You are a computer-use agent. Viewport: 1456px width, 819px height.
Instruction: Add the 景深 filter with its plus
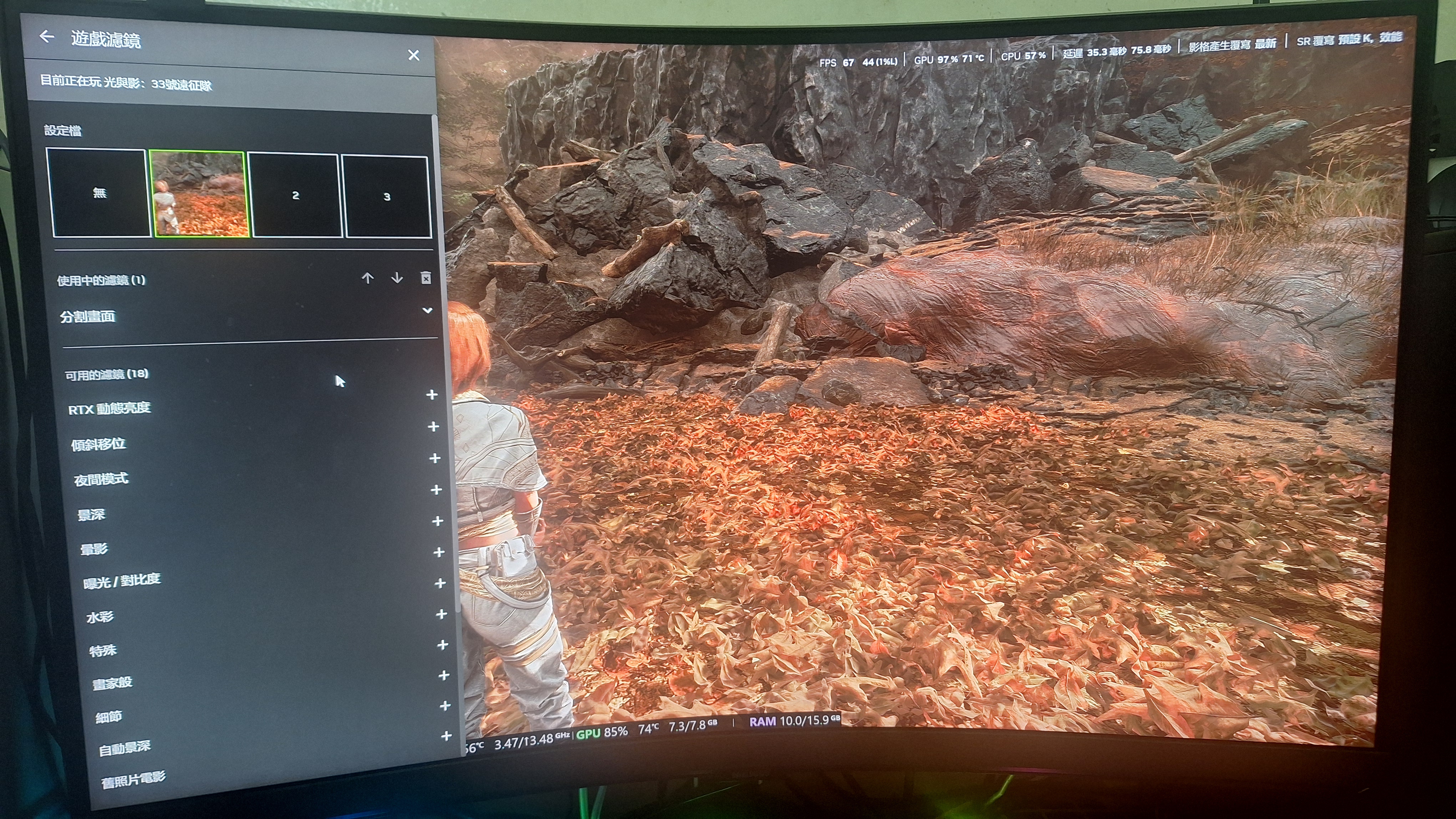pos(436,490)
